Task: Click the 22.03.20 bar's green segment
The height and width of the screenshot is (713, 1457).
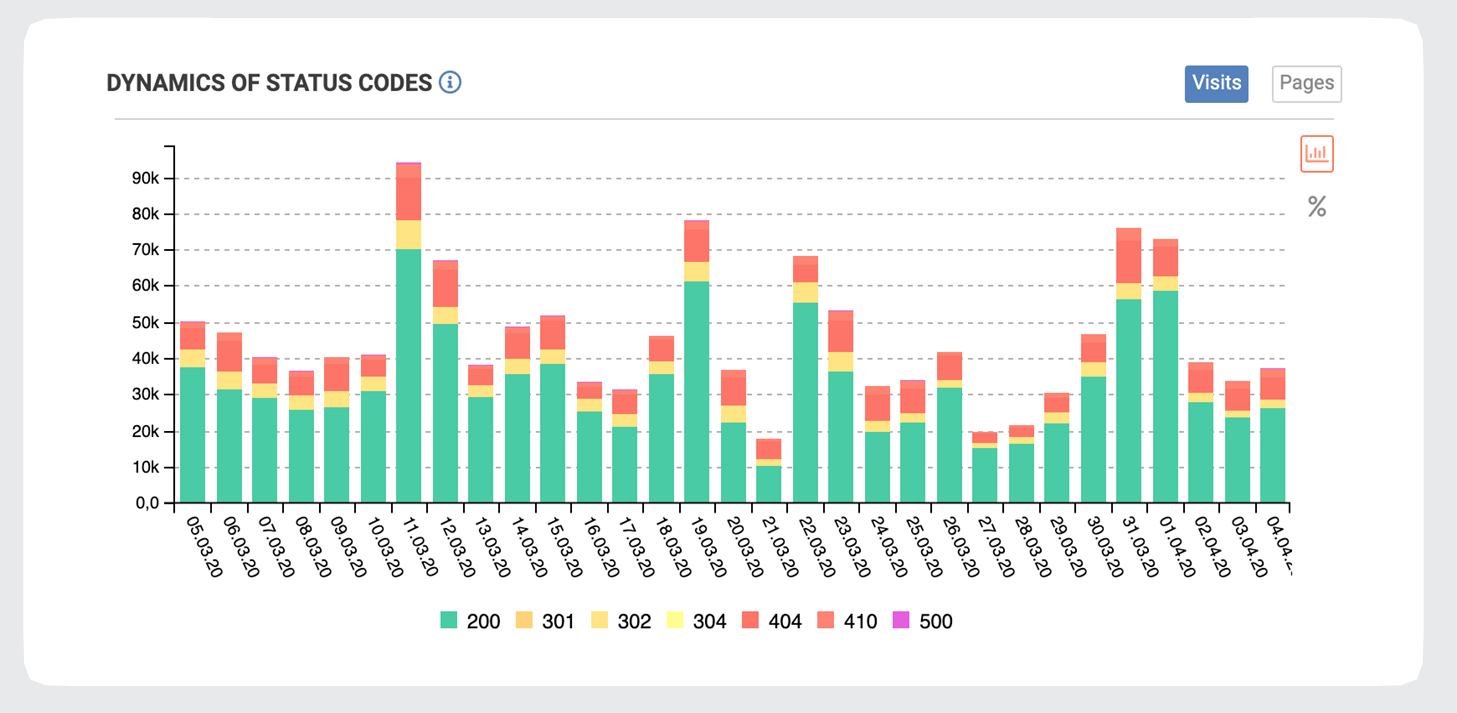Action: 805,402
